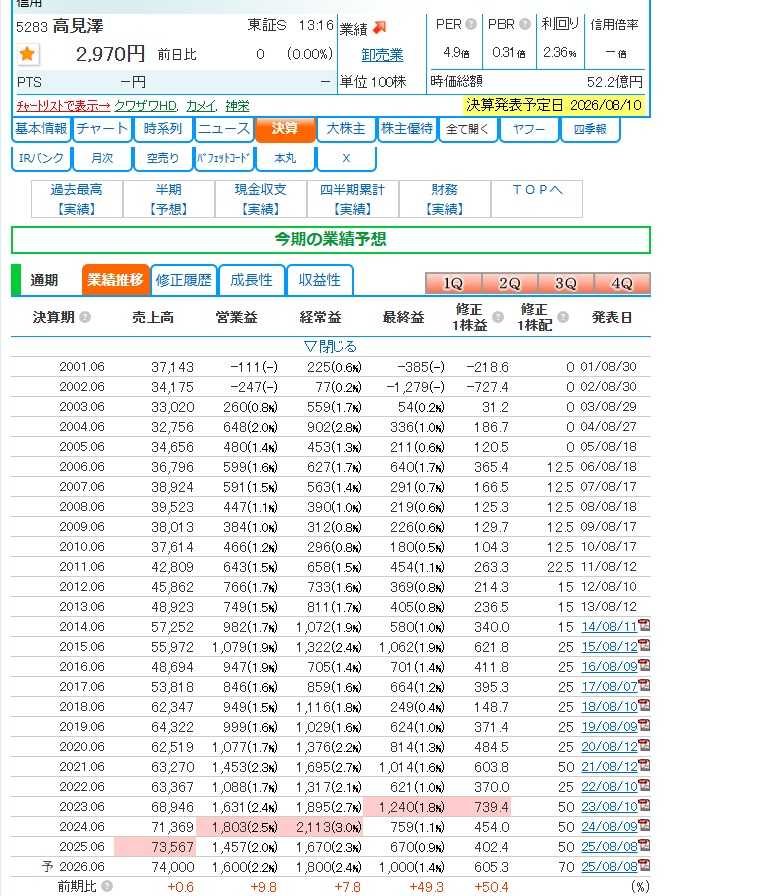Select the 決算 tab

pyautogui.click(x=285, y=129)
